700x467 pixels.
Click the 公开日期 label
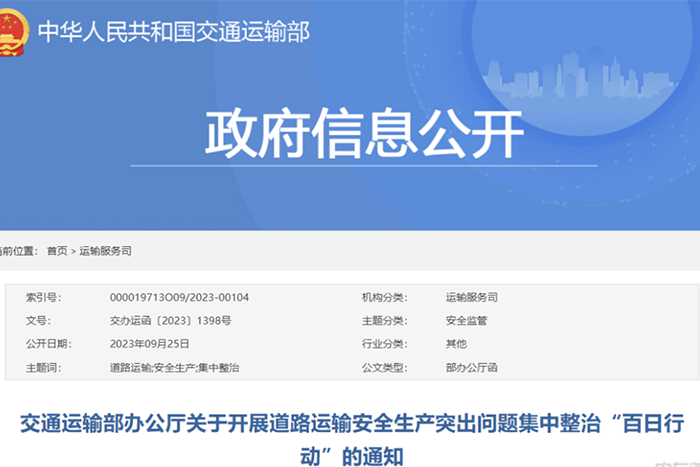[x=48, y=344]
